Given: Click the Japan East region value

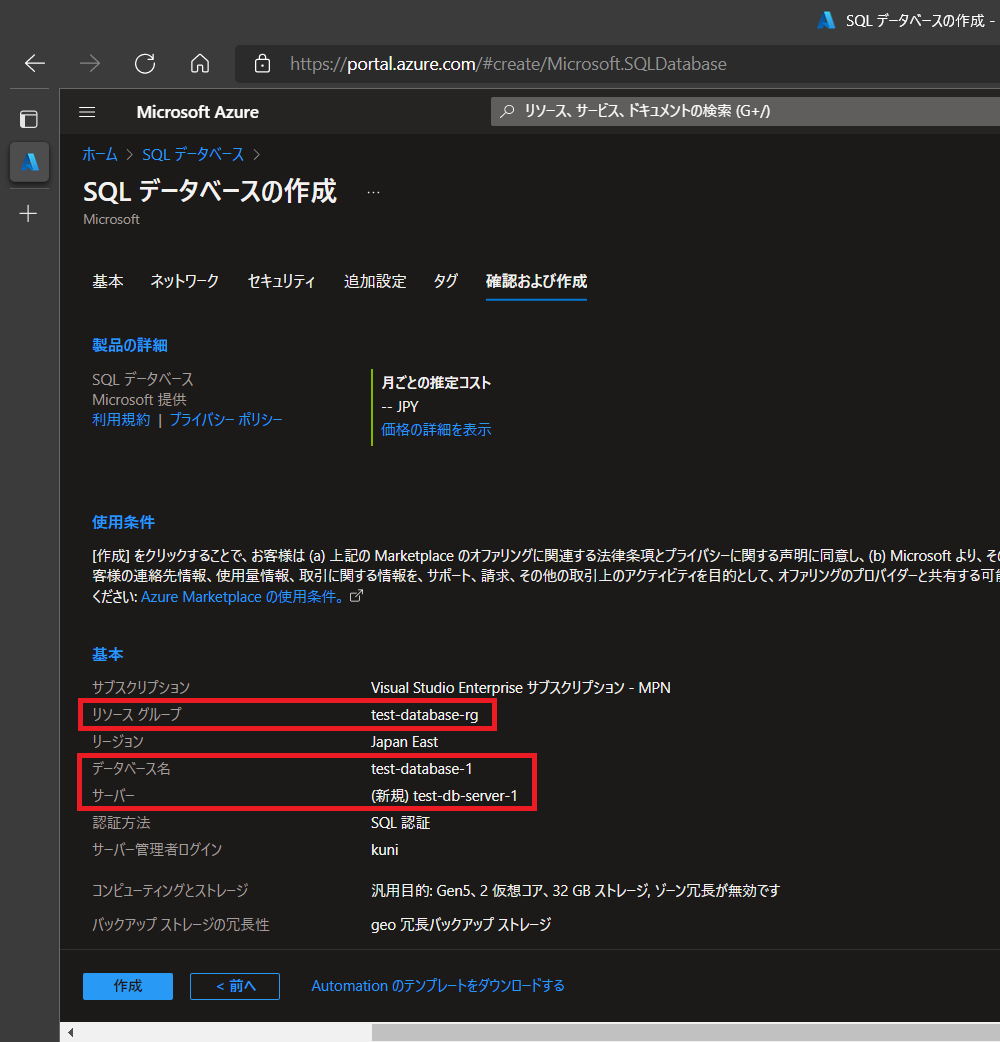Looking at the screenshot, I should tap(404, 742).
